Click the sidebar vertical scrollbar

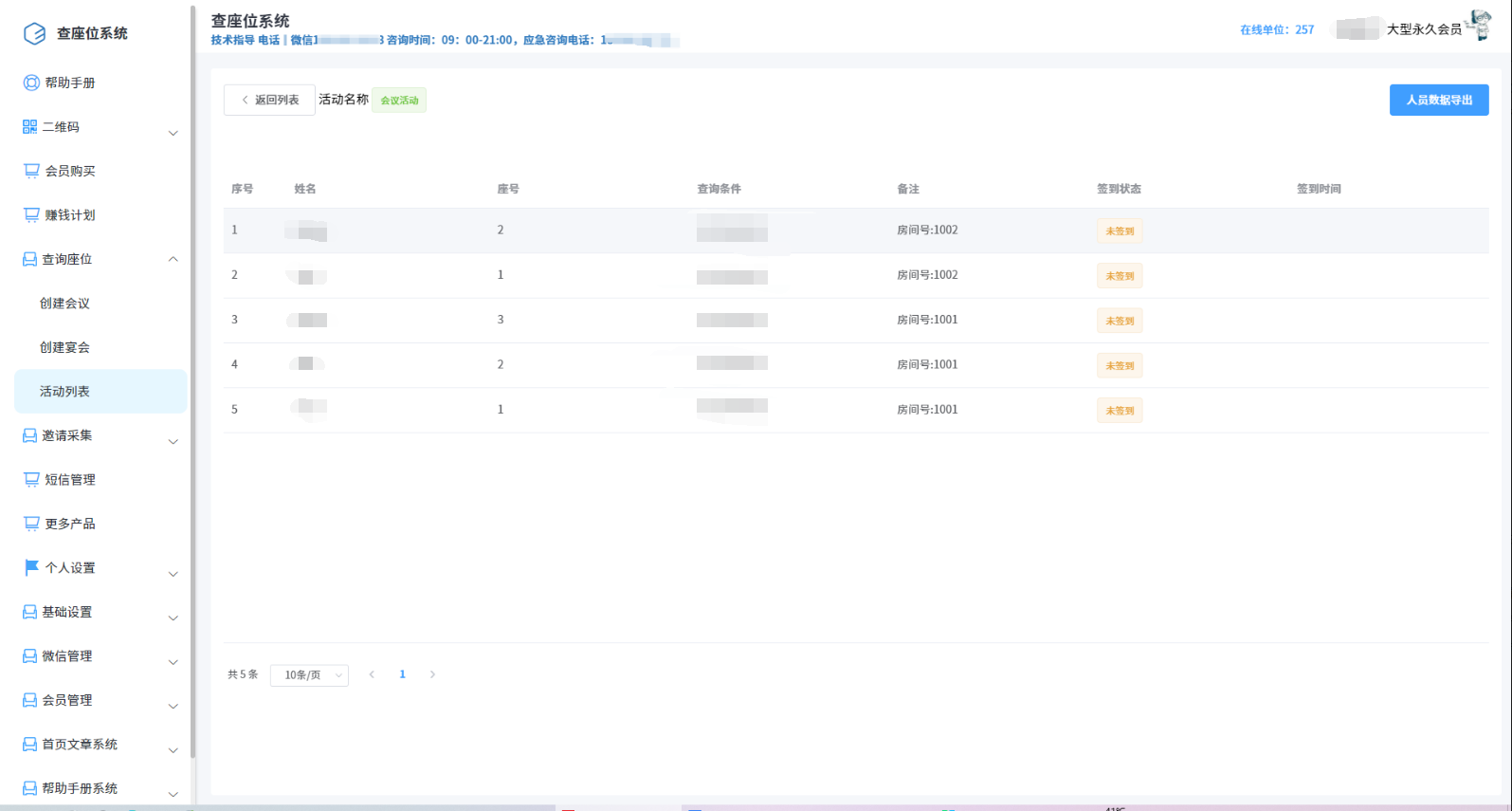point(193,379)
